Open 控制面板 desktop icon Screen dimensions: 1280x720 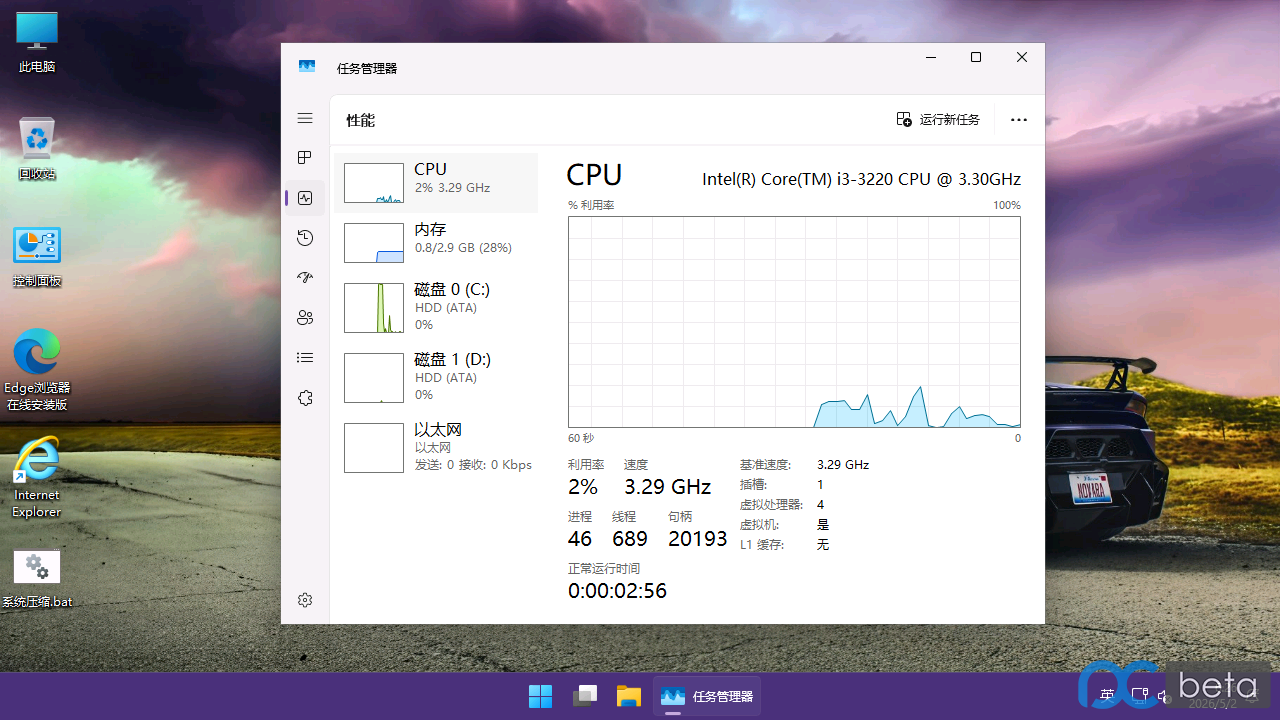coord(37,256)
